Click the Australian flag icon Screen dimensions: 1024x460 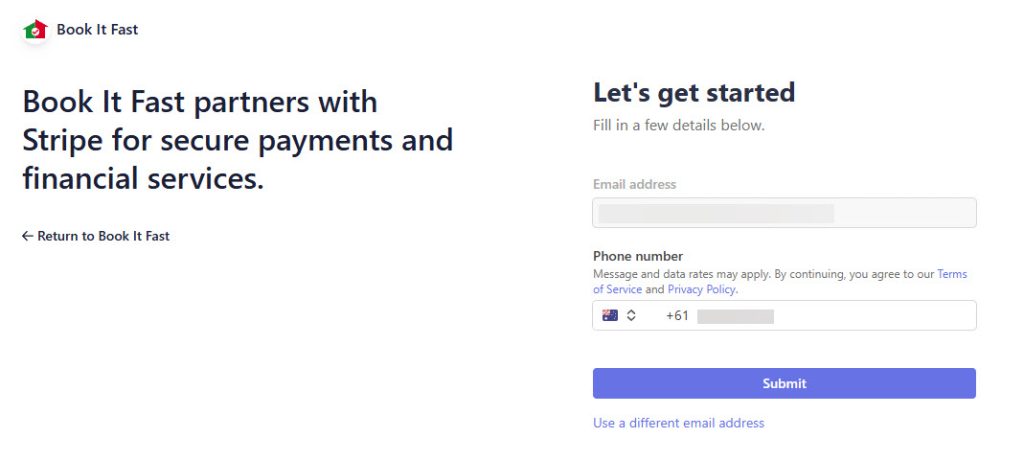click(610, 316)
